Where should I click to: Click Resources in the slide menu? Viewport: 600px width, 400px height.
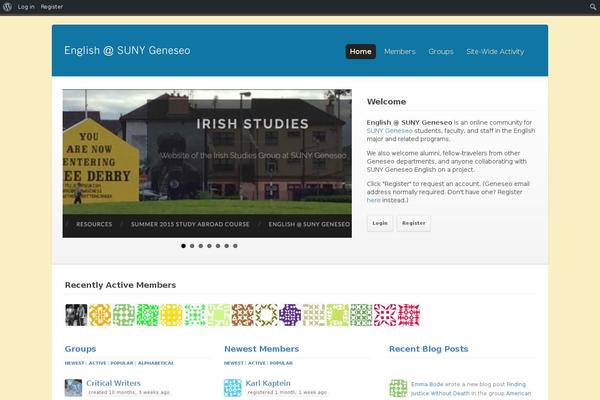click(94, 224)
